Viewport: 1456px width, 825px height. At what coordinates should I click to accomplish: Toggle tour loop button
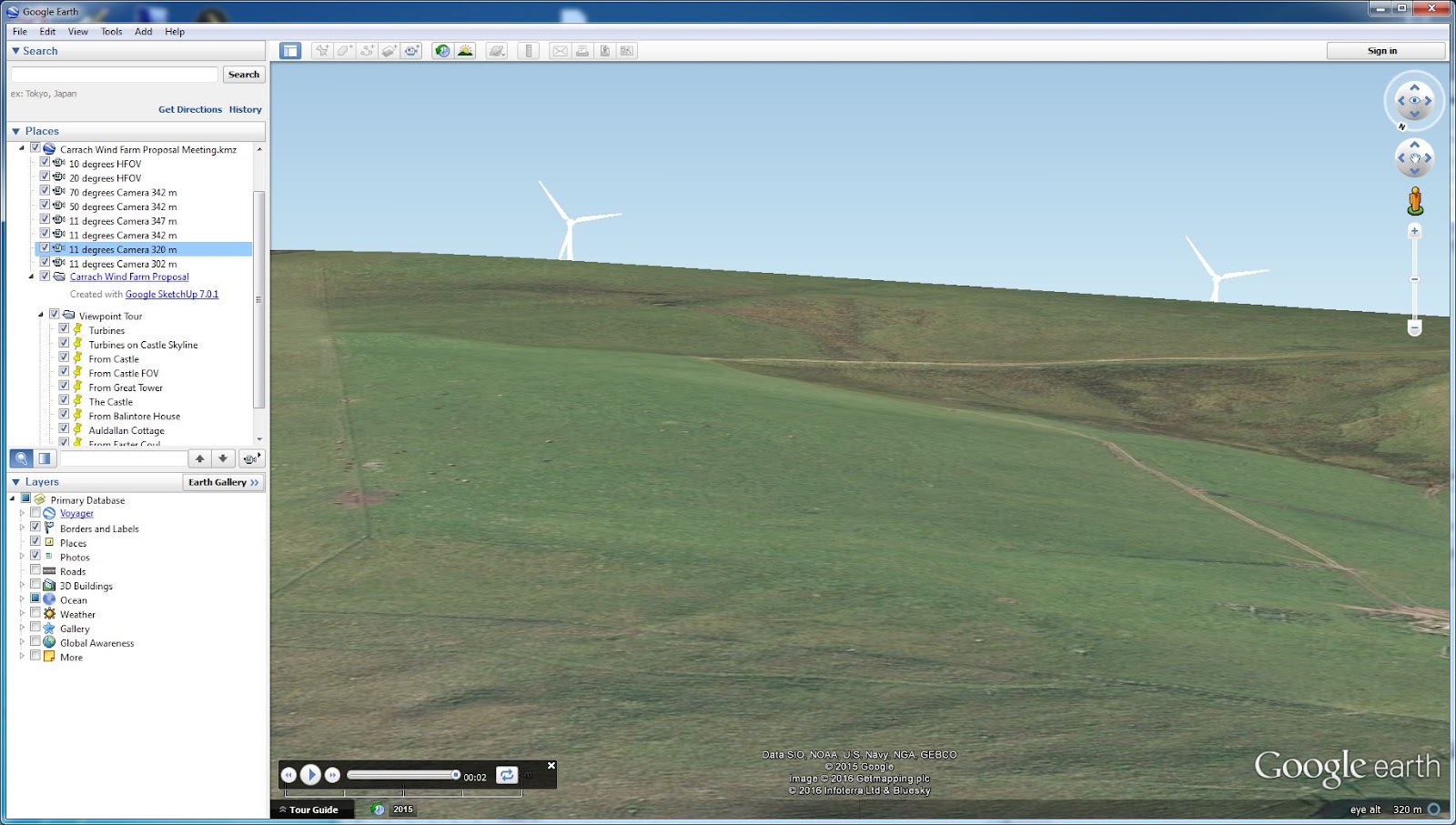pos(507,775)
